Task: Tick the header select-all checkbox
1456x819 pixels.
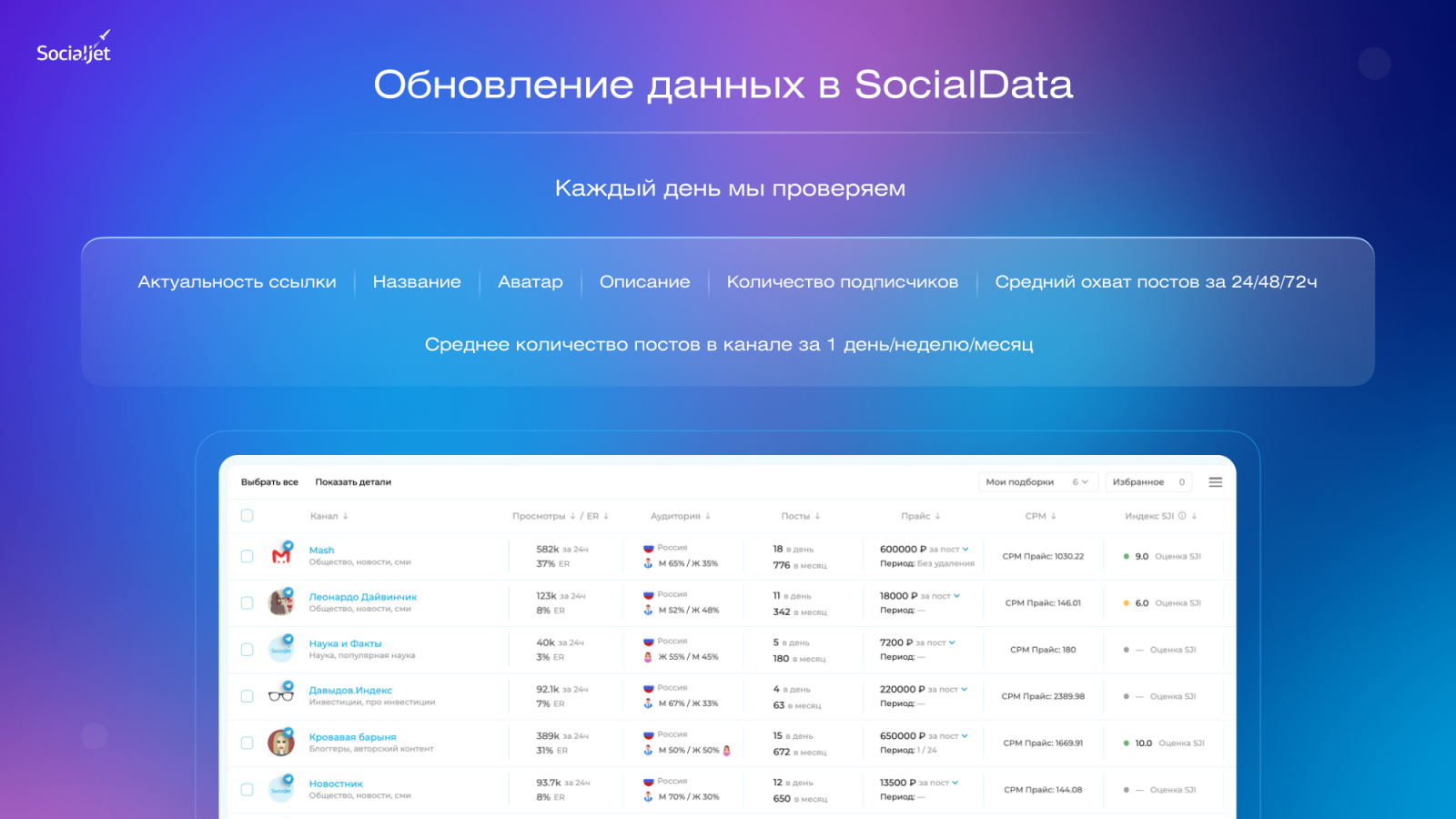Action: (x=247, y=516)
